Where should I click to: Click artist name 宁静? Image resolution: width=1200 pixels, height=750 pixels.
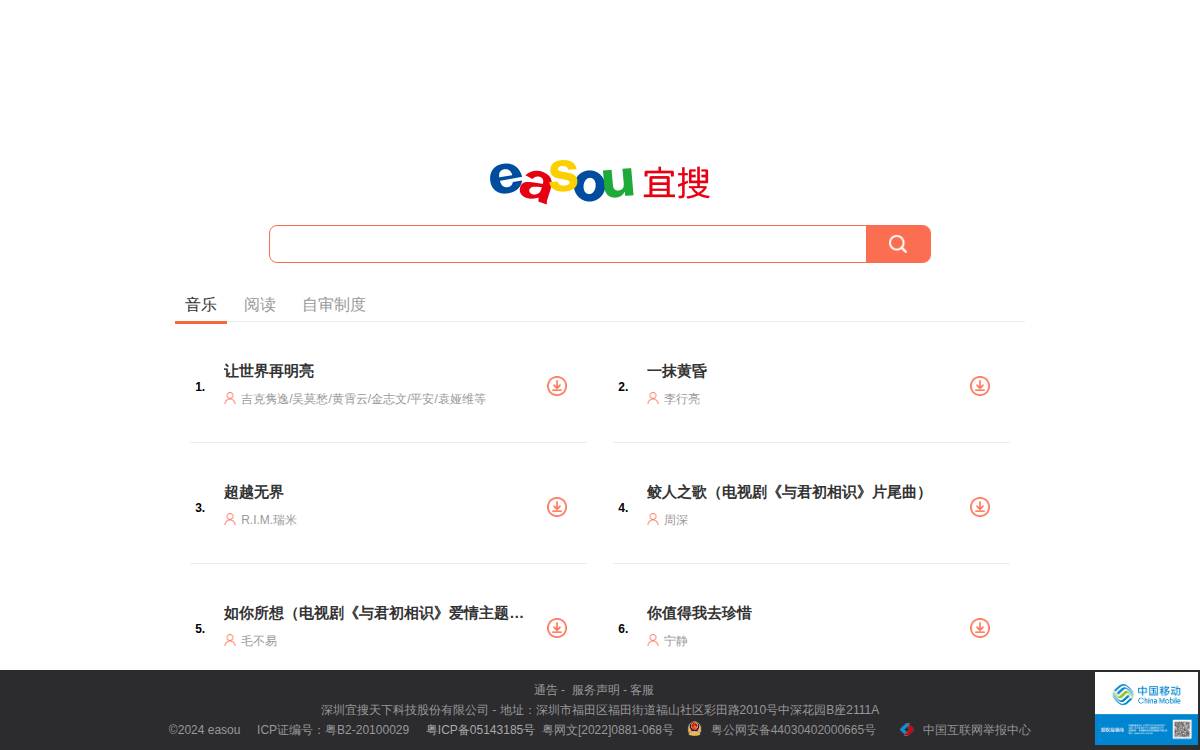point(676,641)
